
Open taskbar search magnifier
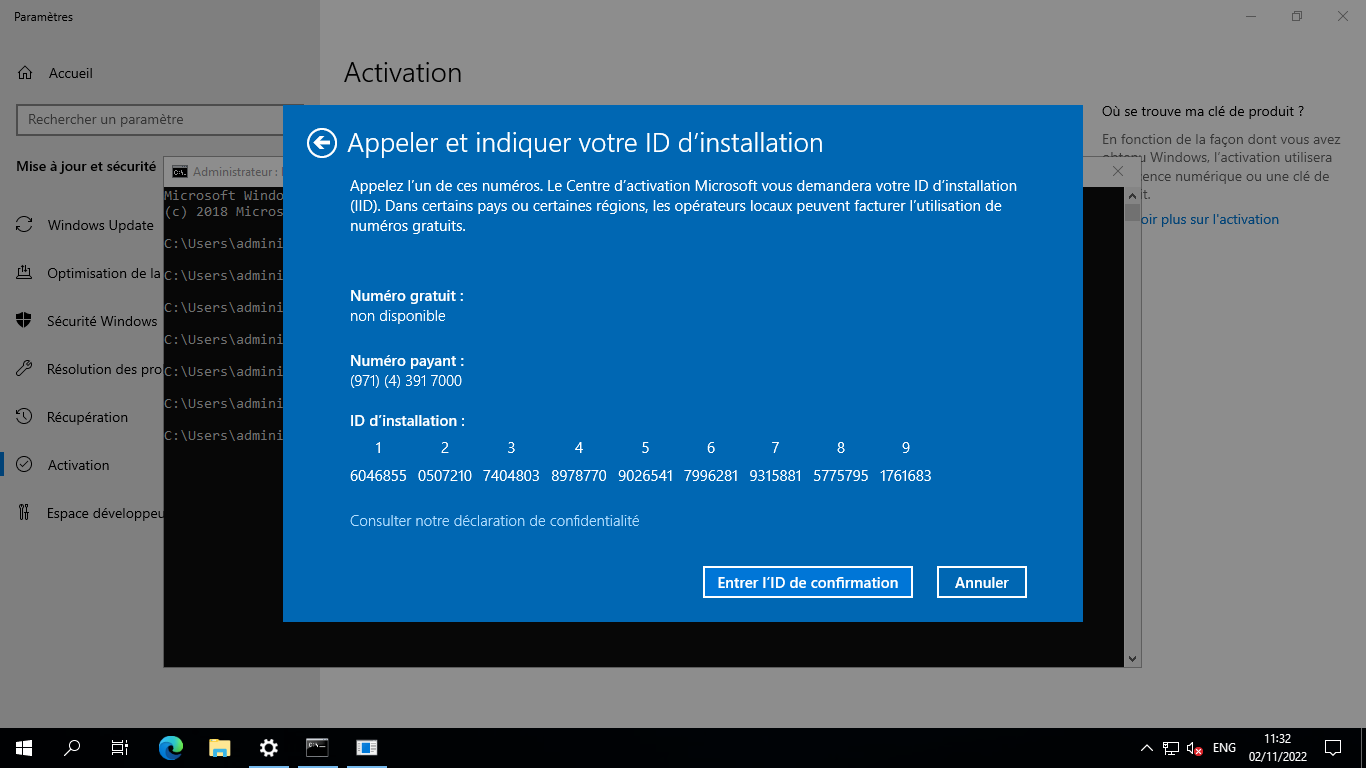click(72, 747)
